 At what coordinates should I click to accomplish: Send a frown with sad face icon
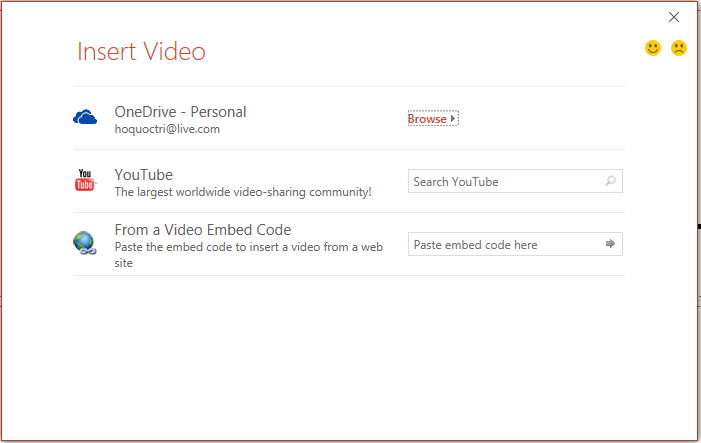(x=679, y=48)
